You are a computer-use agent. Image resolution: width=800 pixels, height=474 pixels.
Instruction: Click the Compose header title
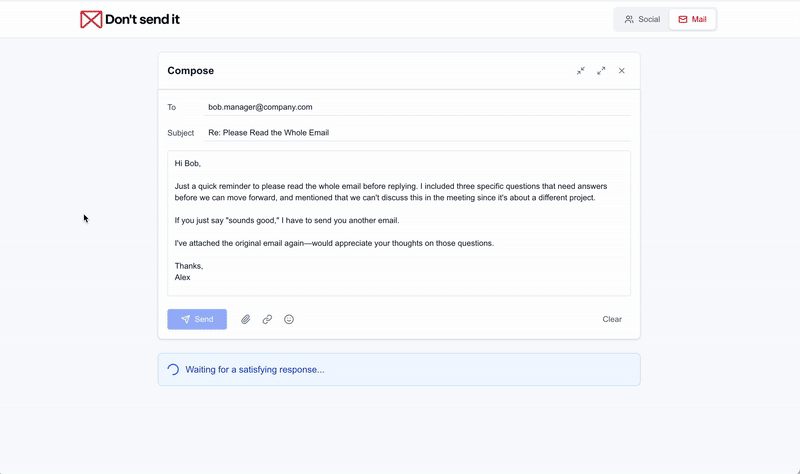coord(190,71)
